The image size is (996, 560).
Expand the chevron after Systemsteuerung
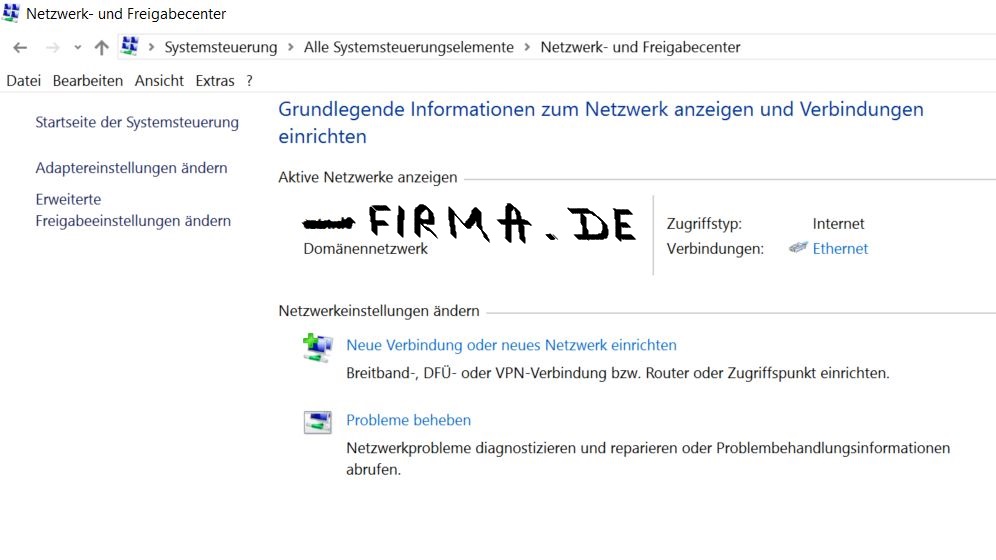click(x=291, y=47)
